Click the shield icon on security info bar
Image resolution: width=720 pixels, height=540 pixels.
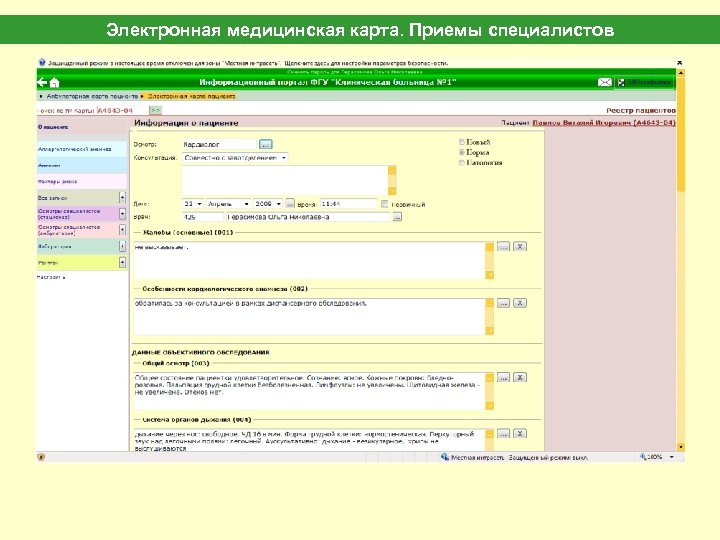point(42,62)
